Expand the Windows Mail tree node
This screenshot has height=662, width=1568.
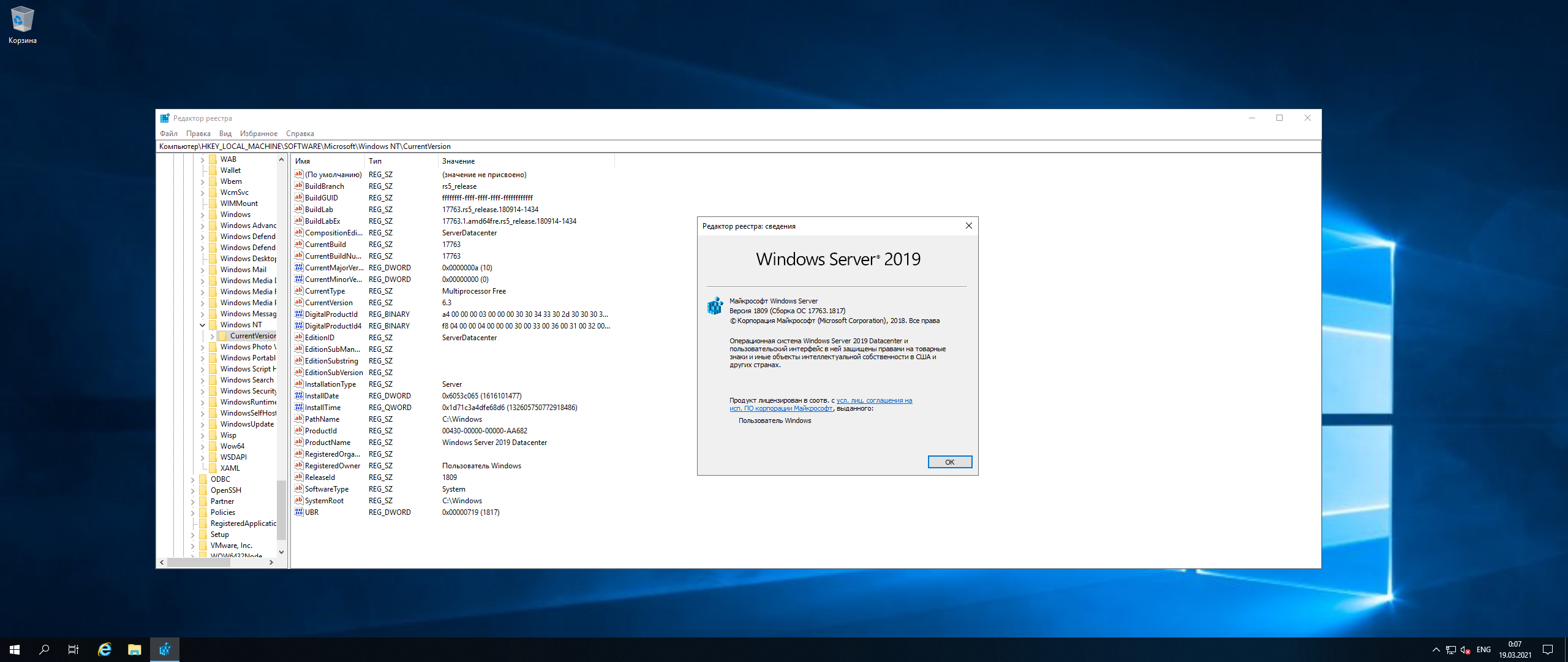[202, 270]
